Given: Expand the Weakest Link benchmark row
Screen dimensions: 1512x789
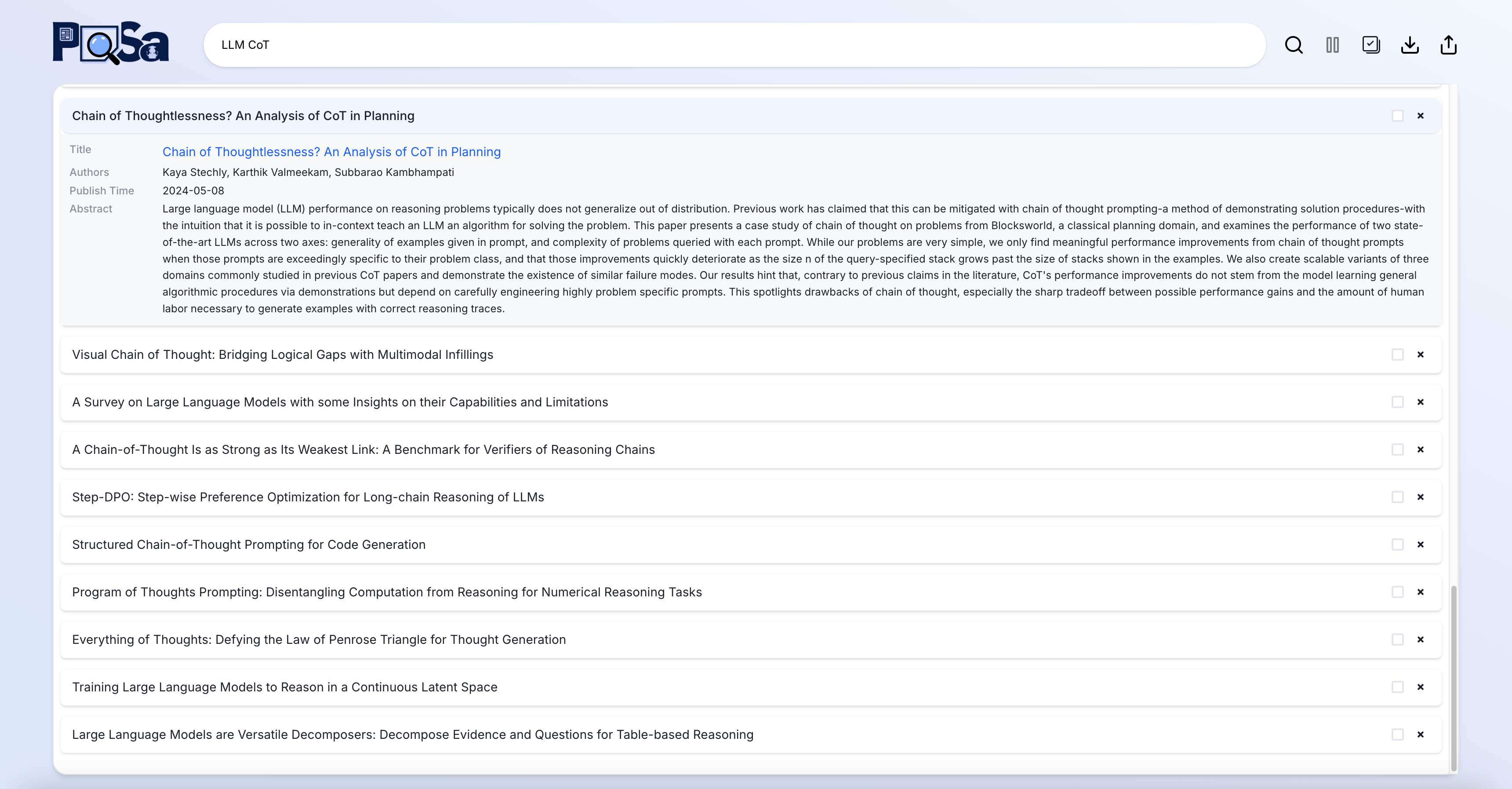Looking at the screenshot, I should 751,449.
